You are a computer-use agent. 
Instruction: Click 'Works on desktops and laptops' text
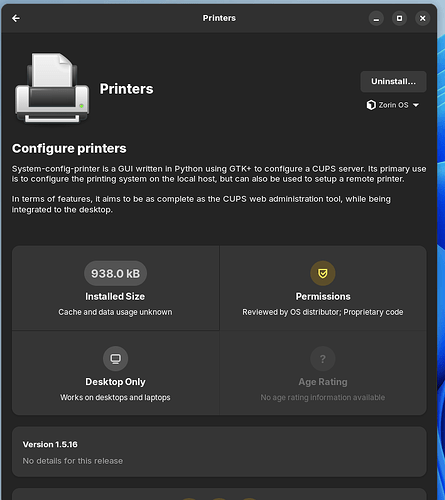[x=115, y=398]
